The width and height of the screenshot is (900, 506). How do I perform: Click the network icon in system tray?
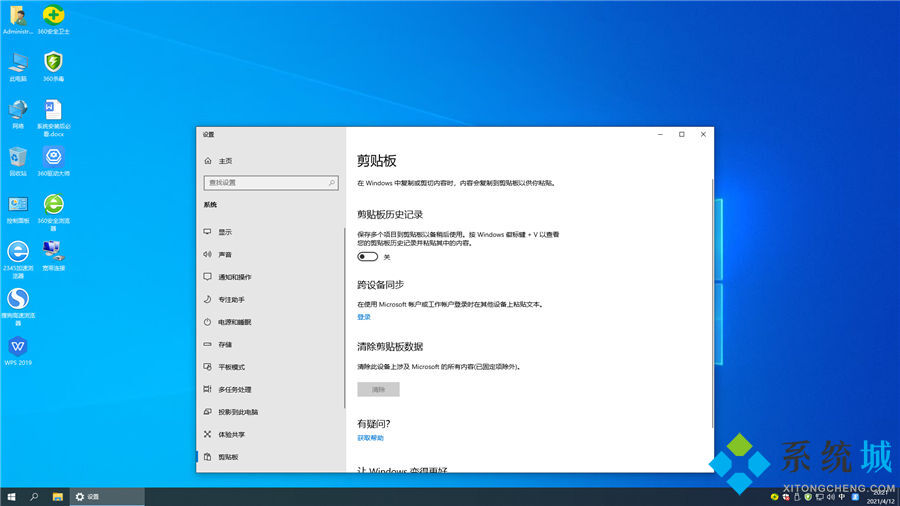pos(820,497)
